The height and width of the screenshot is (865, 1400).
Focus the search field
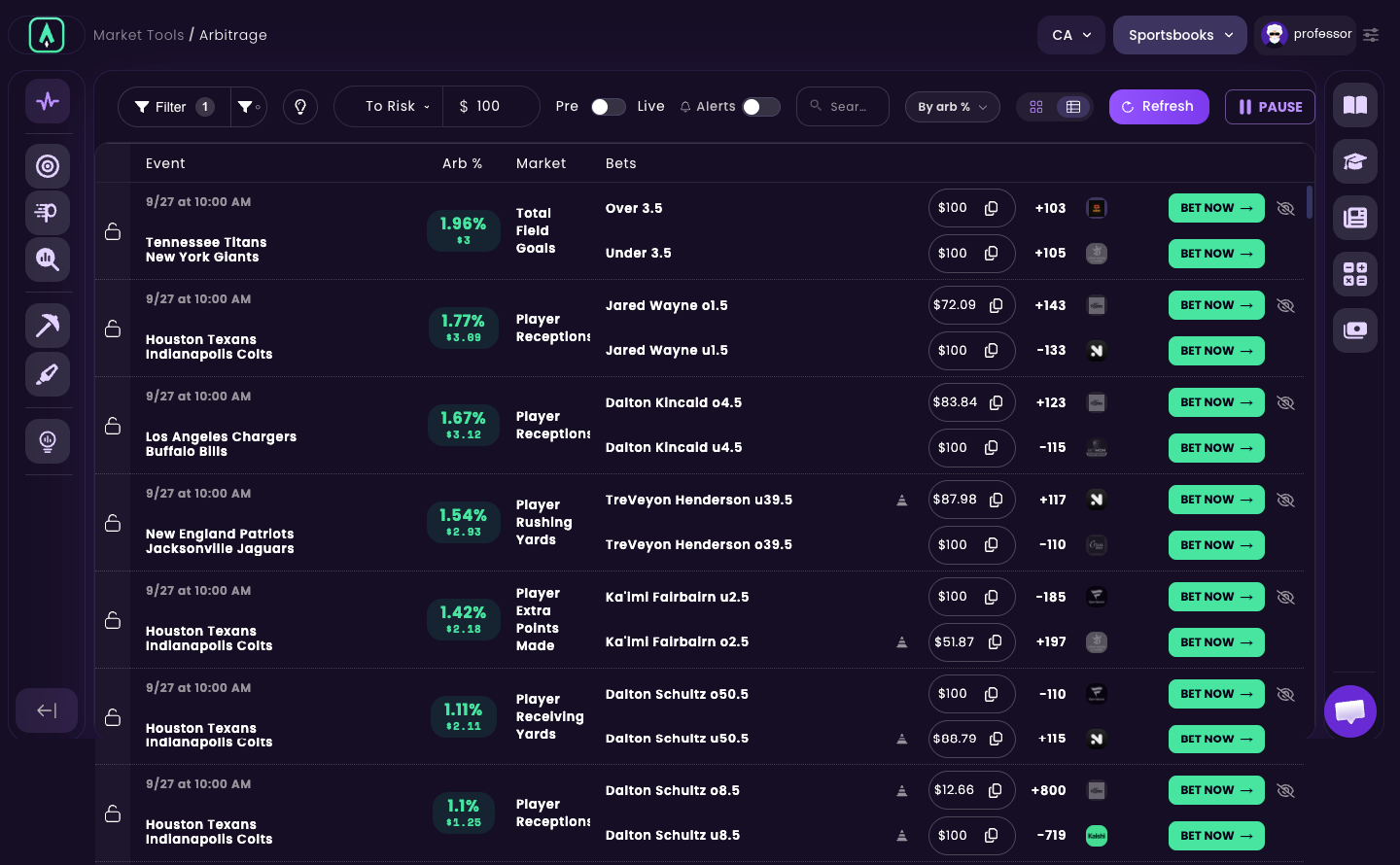[x=843, y=107]
